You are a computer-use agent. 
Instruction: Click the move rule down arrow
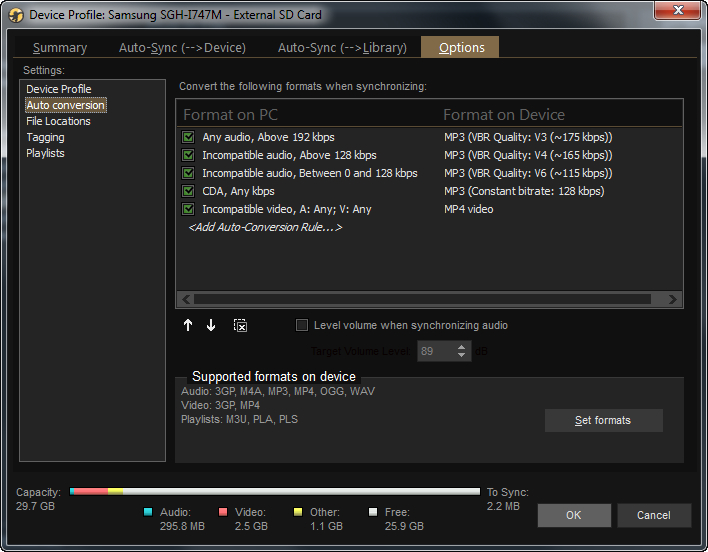coord(211,325)
